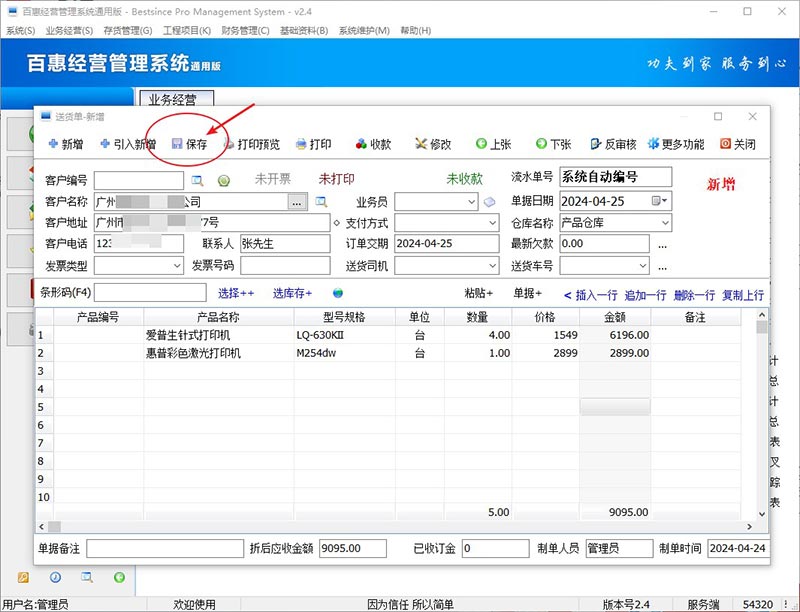The height and width of the screenshot is (612, 800).
Task: Open the 业务经营(S) menu
Action: point(69,31)
